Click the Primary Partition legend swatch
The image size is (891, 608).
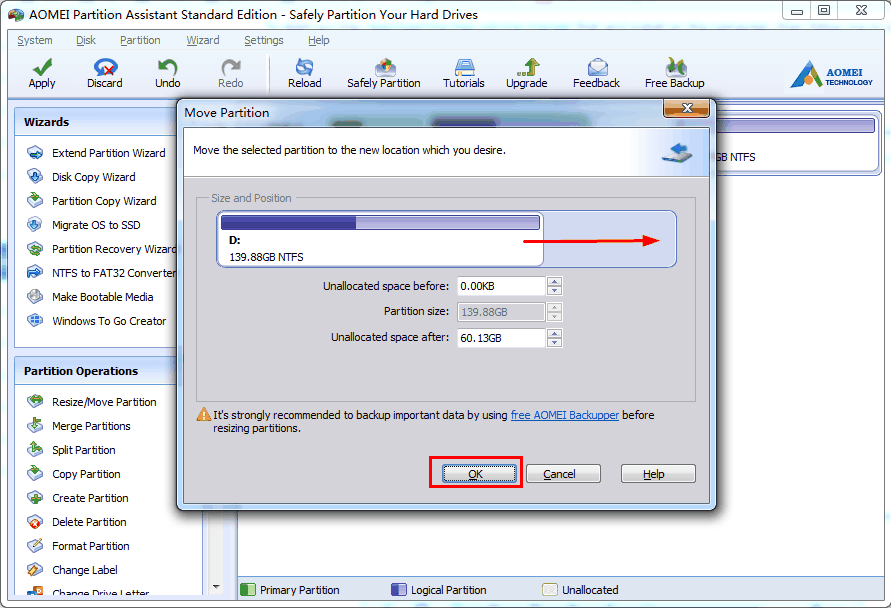248,590
